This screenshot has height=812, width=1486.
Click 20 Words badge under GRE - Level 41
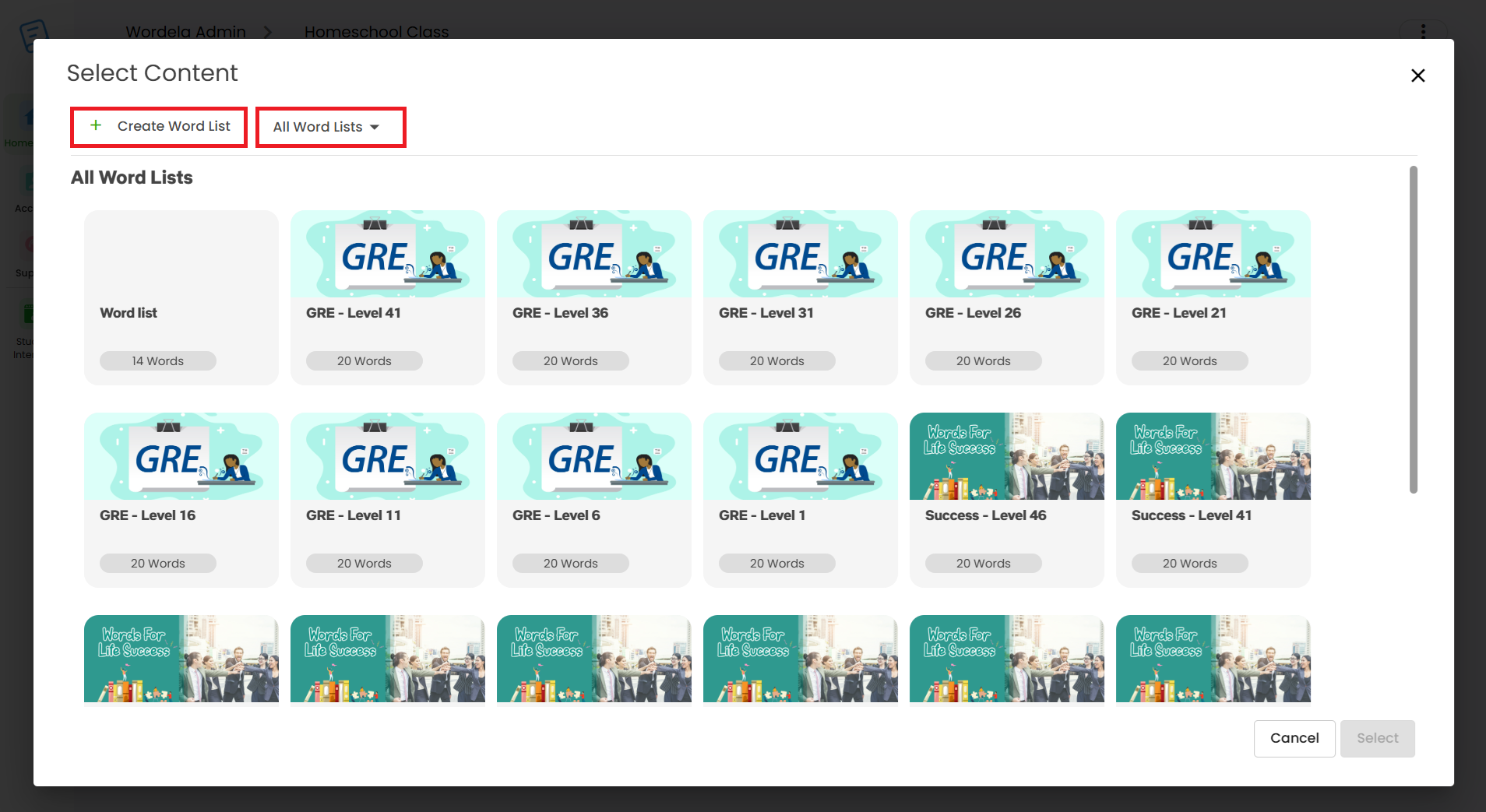coord(364,361)
